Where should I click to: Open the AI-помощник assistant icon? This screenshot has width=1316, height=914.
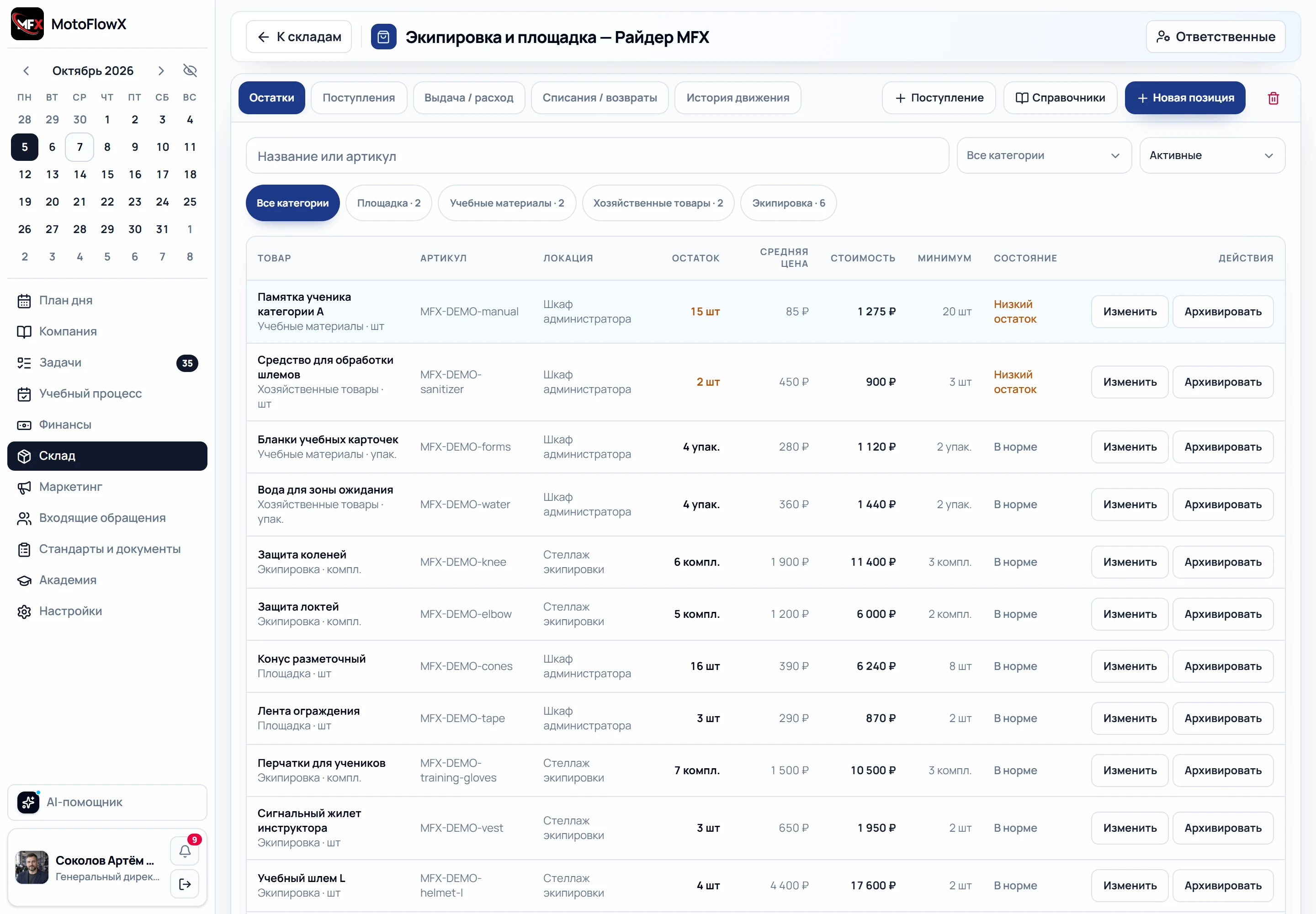coord(28,802)
